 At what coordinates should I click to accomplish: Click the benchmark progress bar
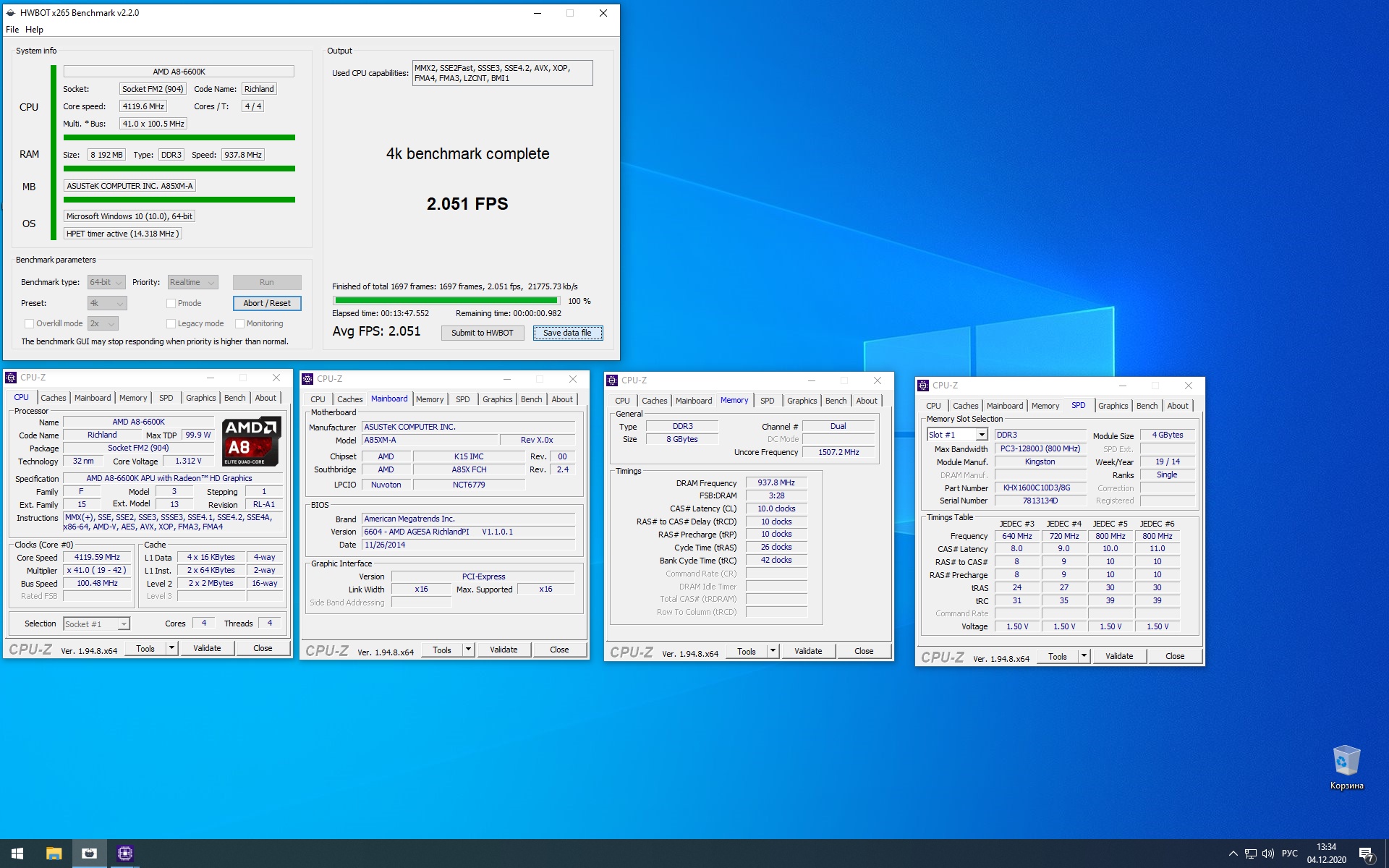446,301
